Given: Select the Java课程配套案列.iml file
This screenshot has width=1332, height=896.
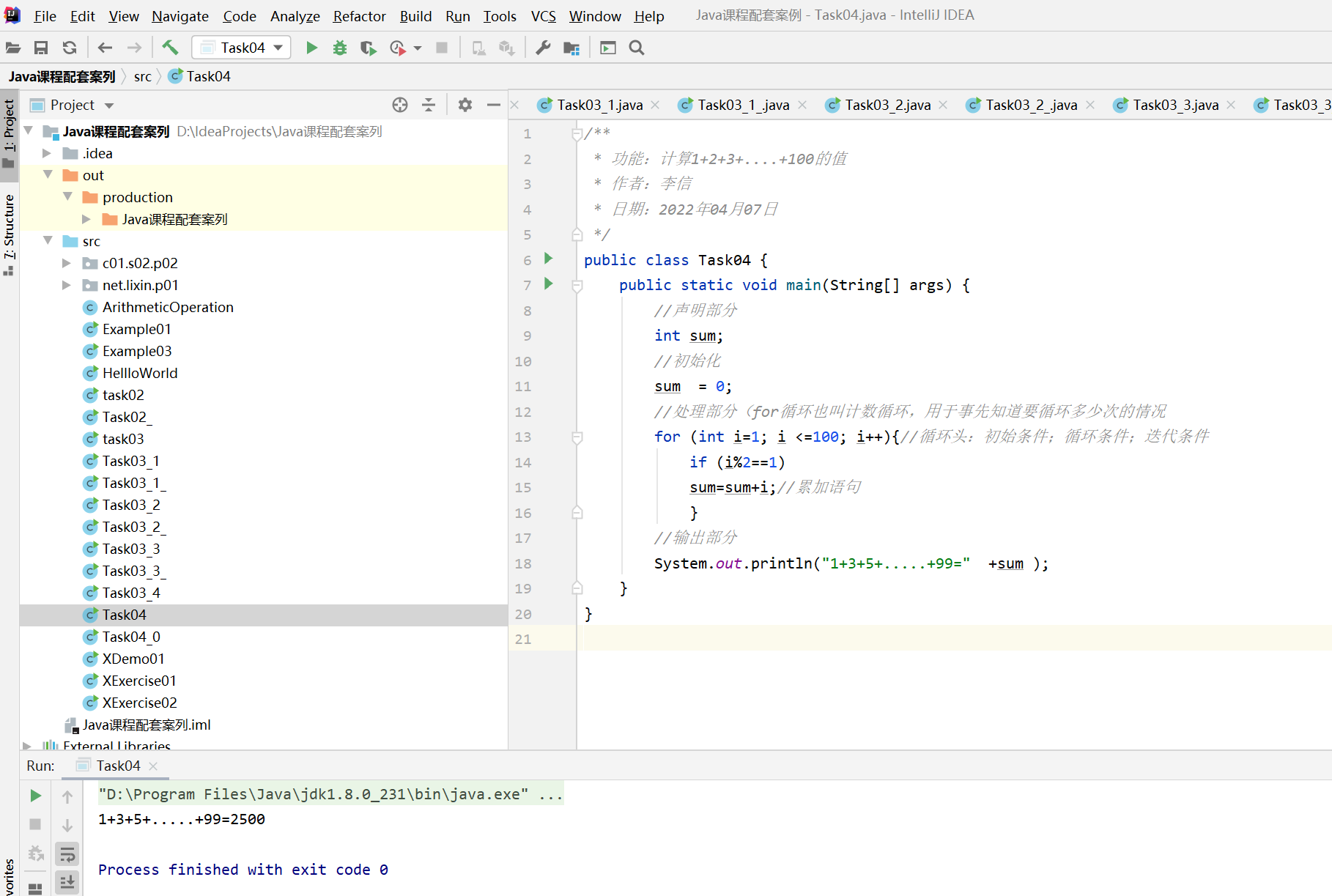Looking at the screenshot, I should tap(147, 725).
